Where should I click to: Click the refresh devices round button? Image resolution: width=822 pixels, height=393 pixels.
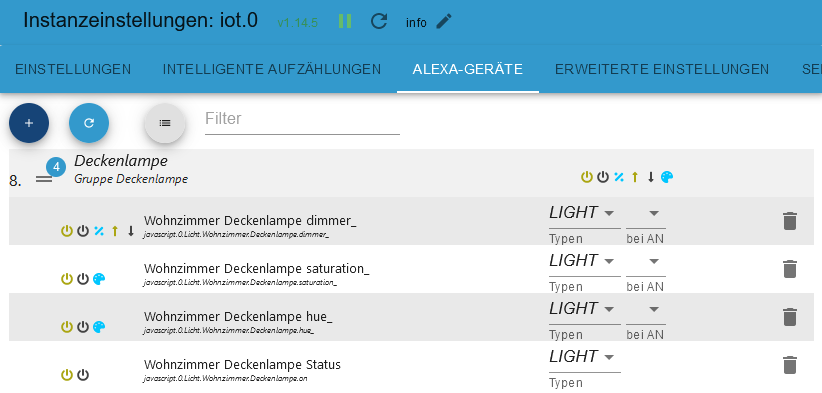[89, 123]
